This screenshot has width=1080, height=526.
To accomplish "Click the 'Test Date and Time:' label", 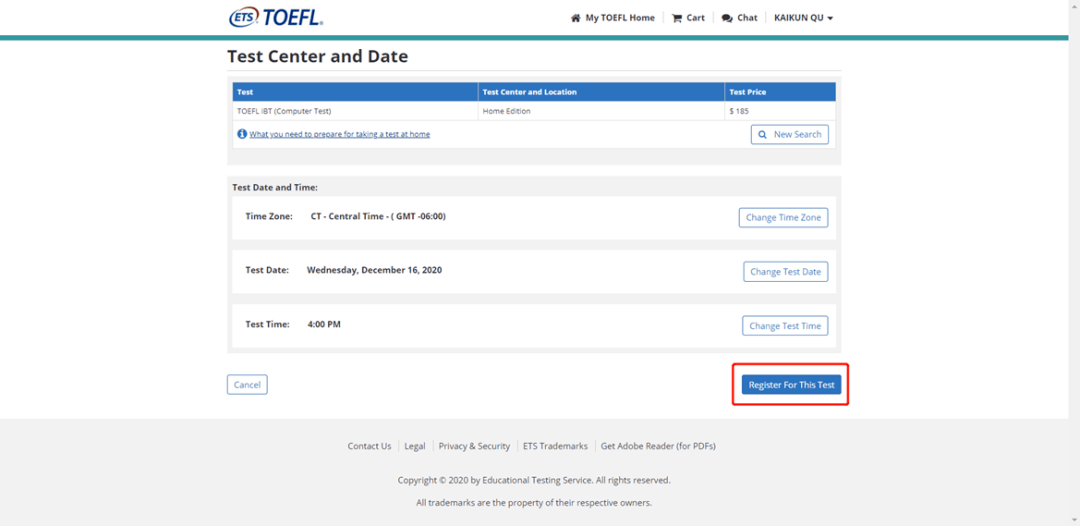I will [275, 187].
